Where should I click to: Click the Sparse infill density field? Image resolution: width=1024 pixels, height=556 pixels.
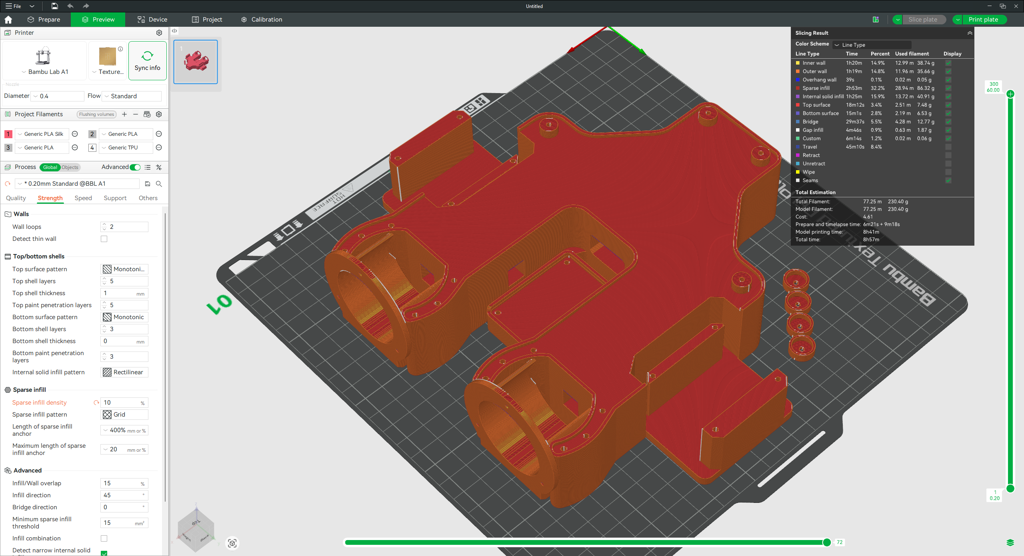tap(124, 402)
